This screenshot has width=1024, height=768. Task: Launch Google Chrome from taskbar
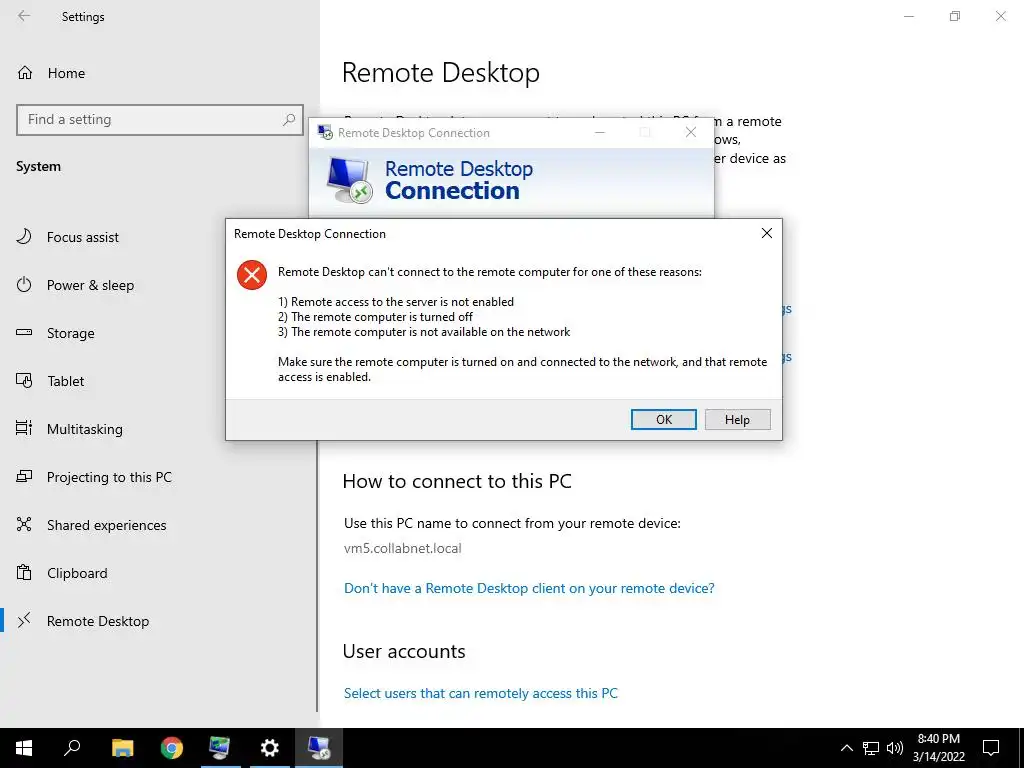[x=172, y=748]
